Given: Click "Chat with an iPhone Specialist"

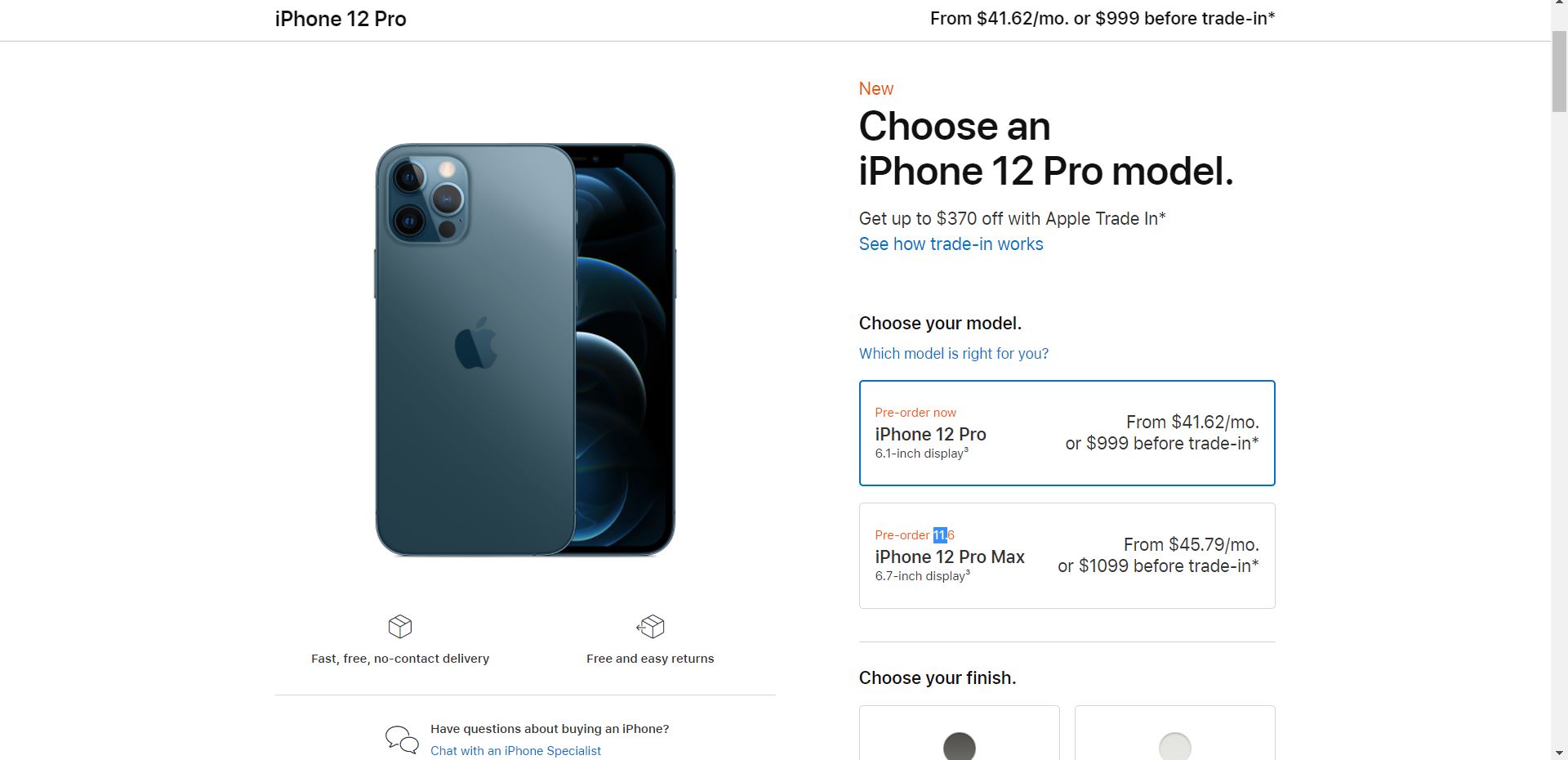Looking at the screenshot, I should click(516, 750).
